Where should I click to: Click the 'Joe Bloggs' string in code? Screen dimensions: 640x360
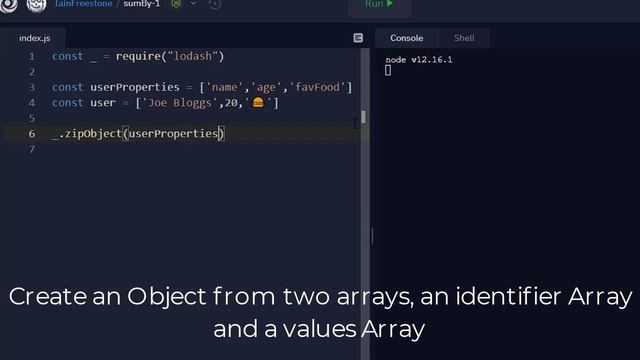pyautogui.click(x=180, y=103)
